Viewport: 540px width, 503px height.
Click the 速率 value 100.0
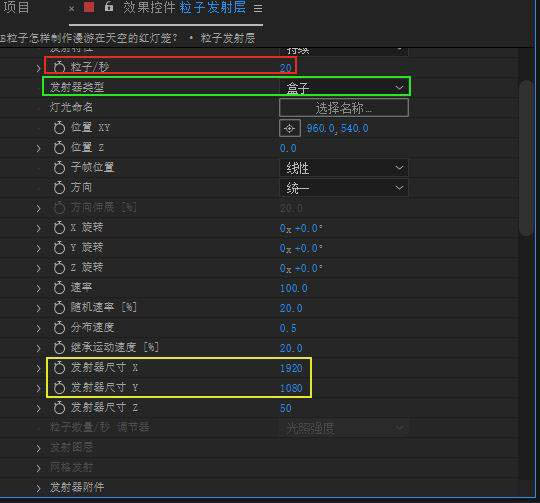(x=293, y=288)
